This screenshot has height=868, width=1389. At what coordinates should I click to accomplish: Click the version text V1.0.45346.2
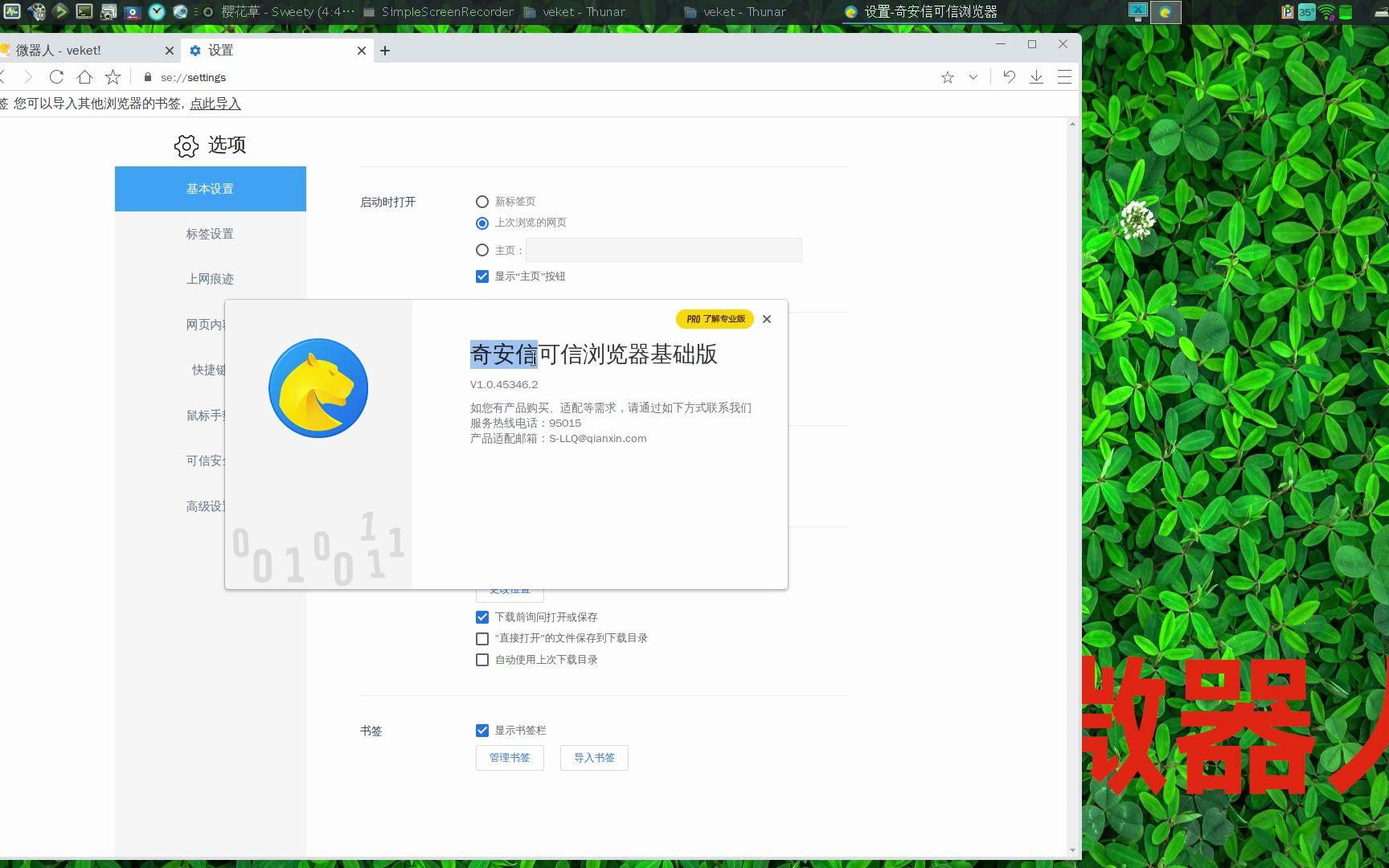504,384
